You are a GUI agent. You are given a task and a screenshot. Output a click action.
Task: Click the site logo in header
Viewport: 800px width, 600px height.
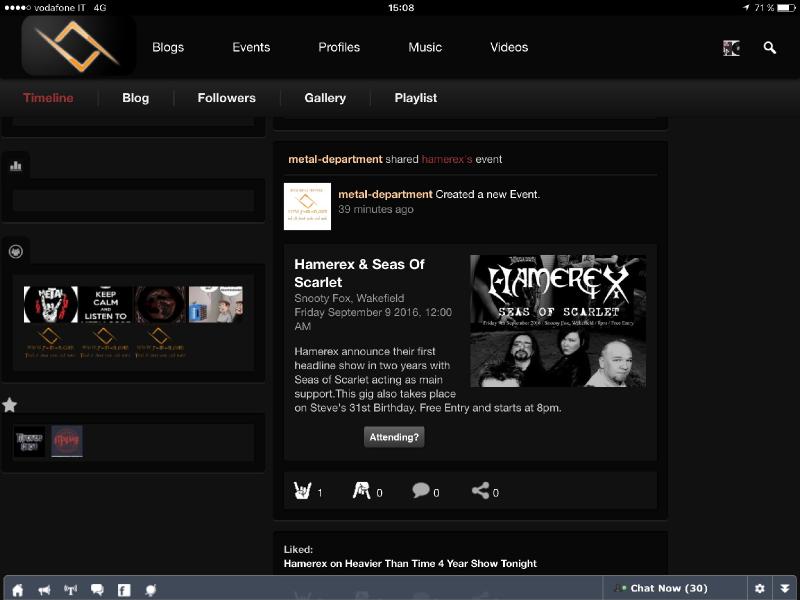tap(78, 46)
